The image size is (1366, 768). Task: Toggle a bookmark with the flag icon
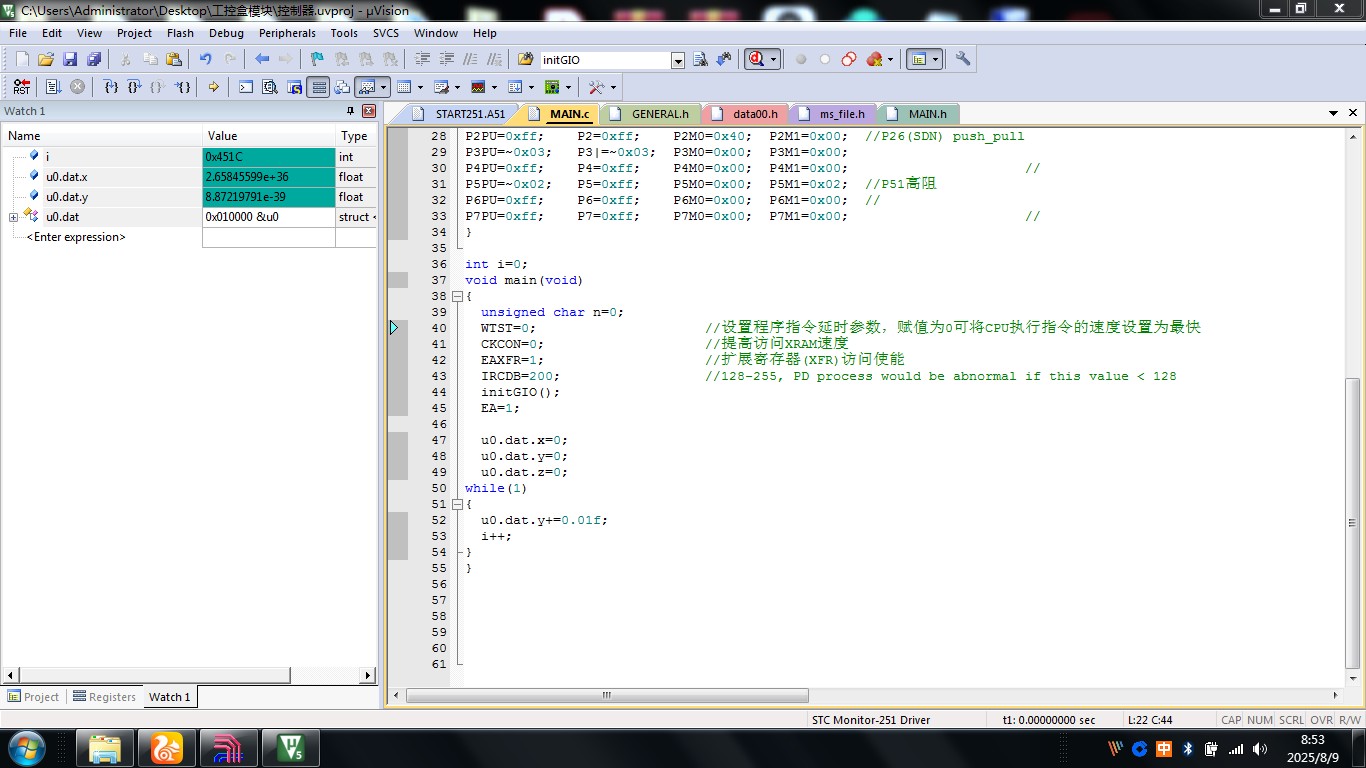pyautogui.click(x=317, y=59)
